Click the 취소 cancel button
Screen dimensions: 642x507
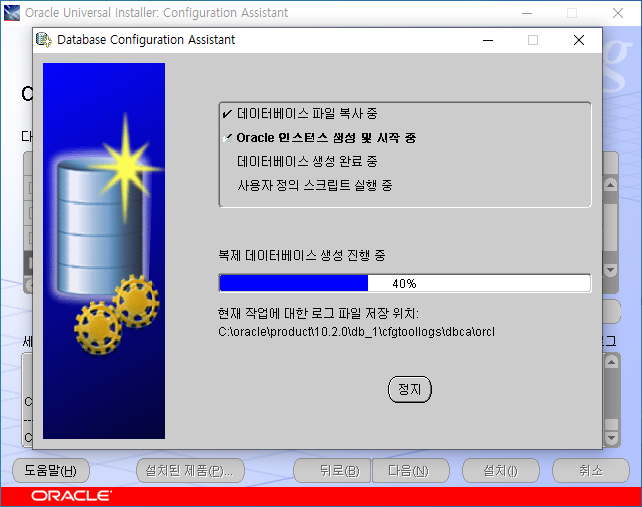click(591, 470)
